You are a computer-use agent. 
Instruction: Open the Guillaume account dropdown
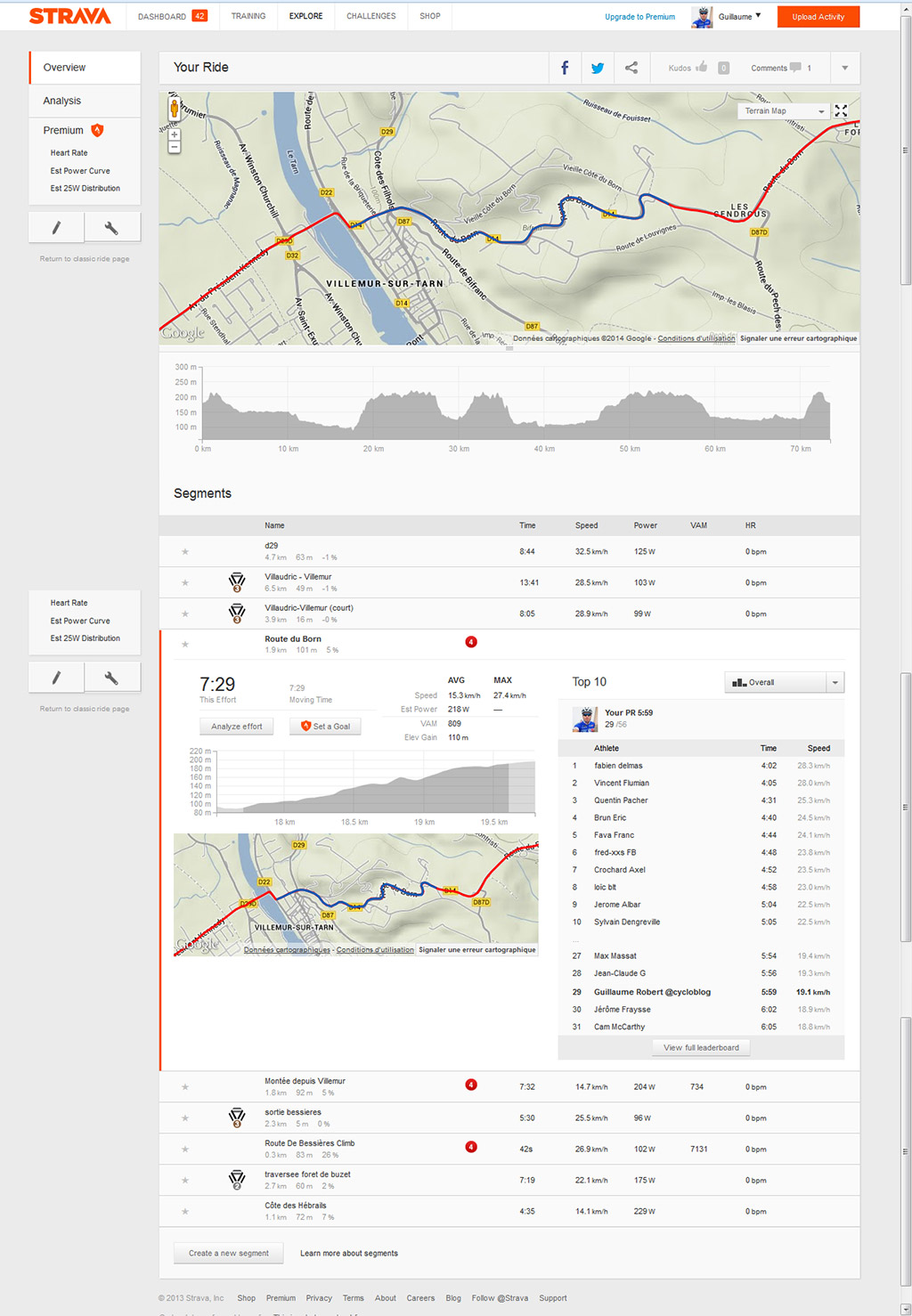click(740, 16)
